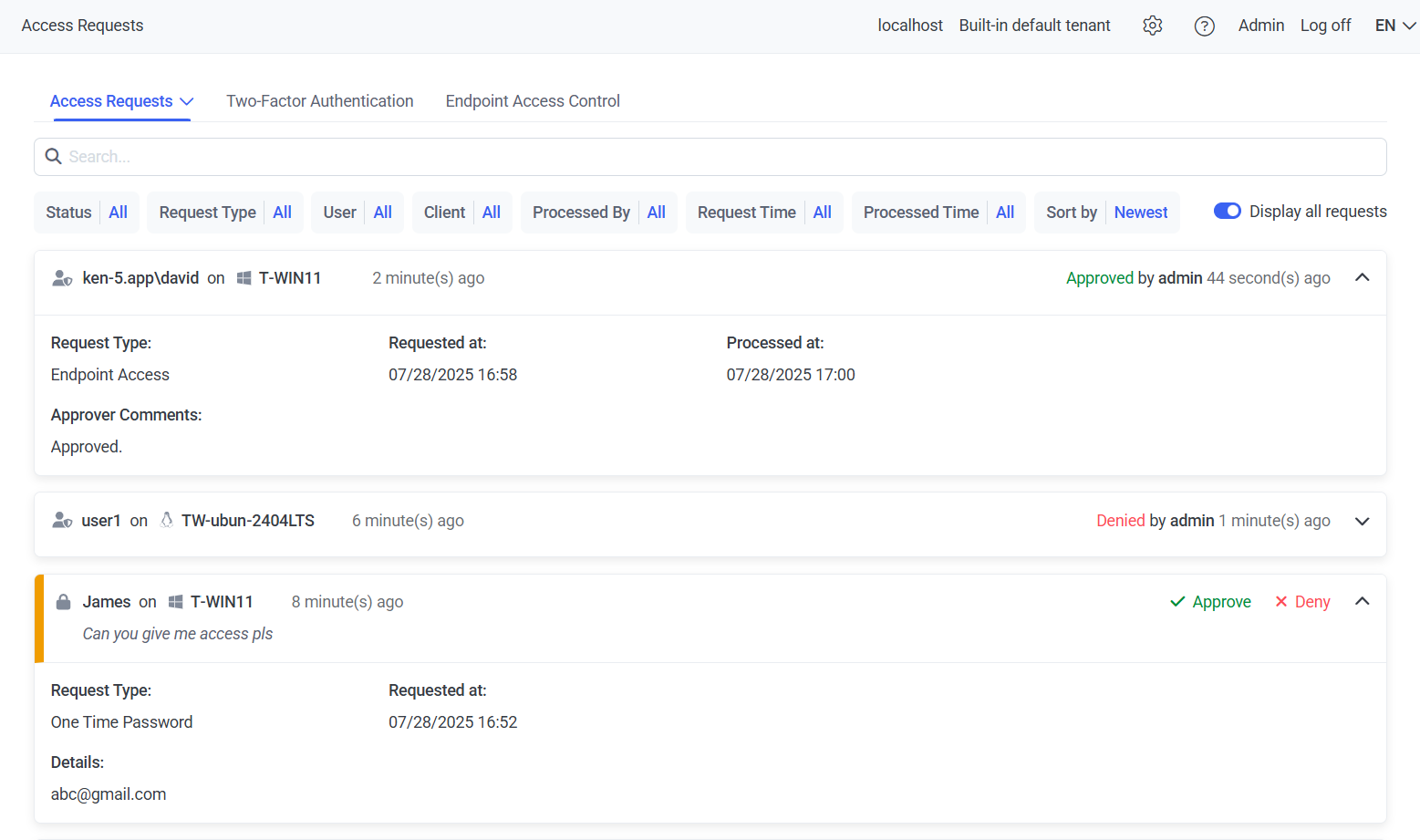Click the user icon beside ken-5.app\david

(62, 278)
